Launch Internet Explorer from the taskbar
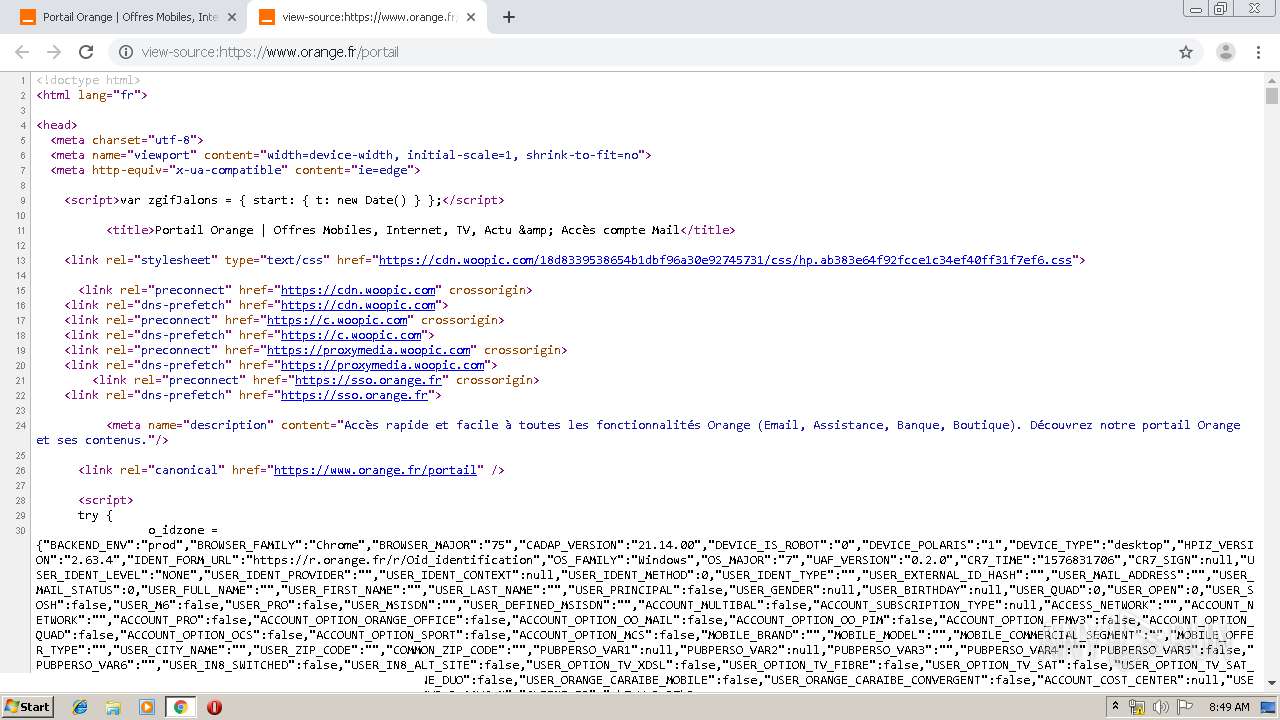 pos(80,707)
